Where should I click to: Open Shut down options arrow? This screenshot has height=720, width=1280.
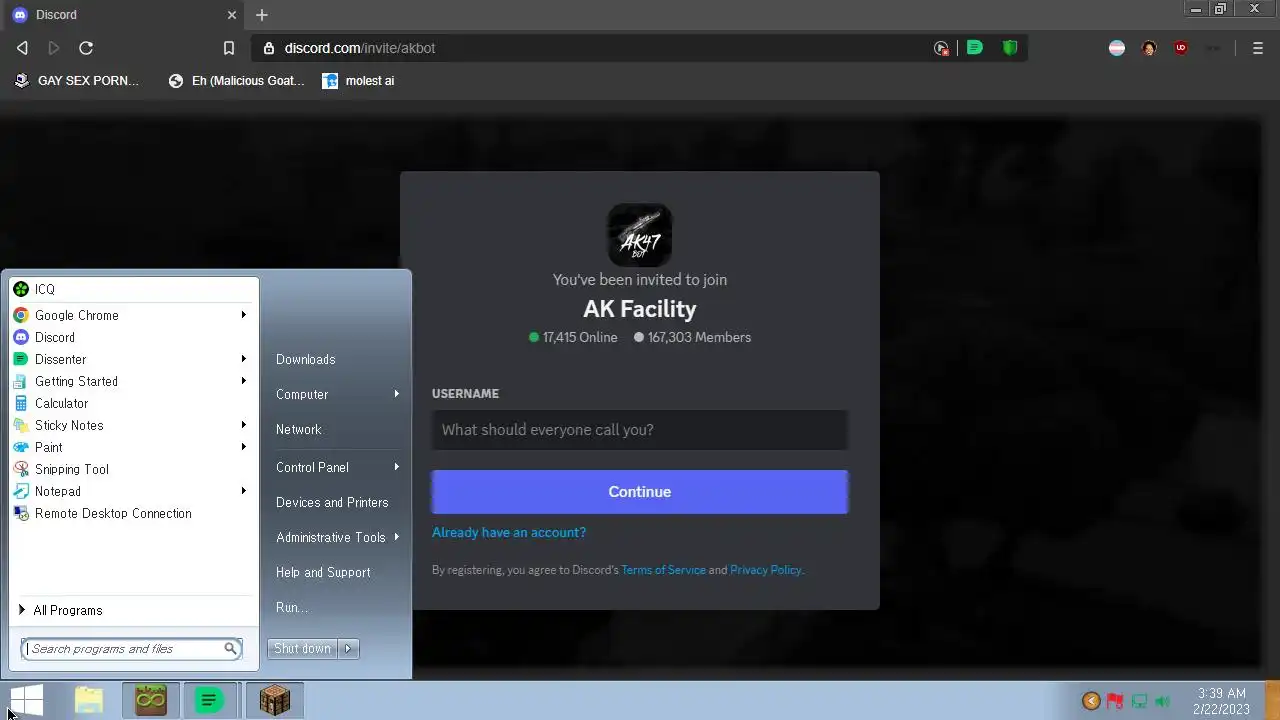[x=348, y=649]
